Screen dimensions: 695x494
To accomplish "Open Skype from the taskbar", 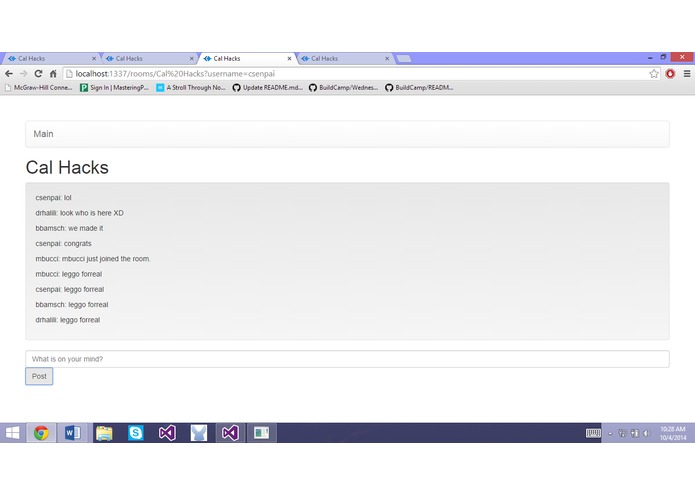I will pos(136,433).
